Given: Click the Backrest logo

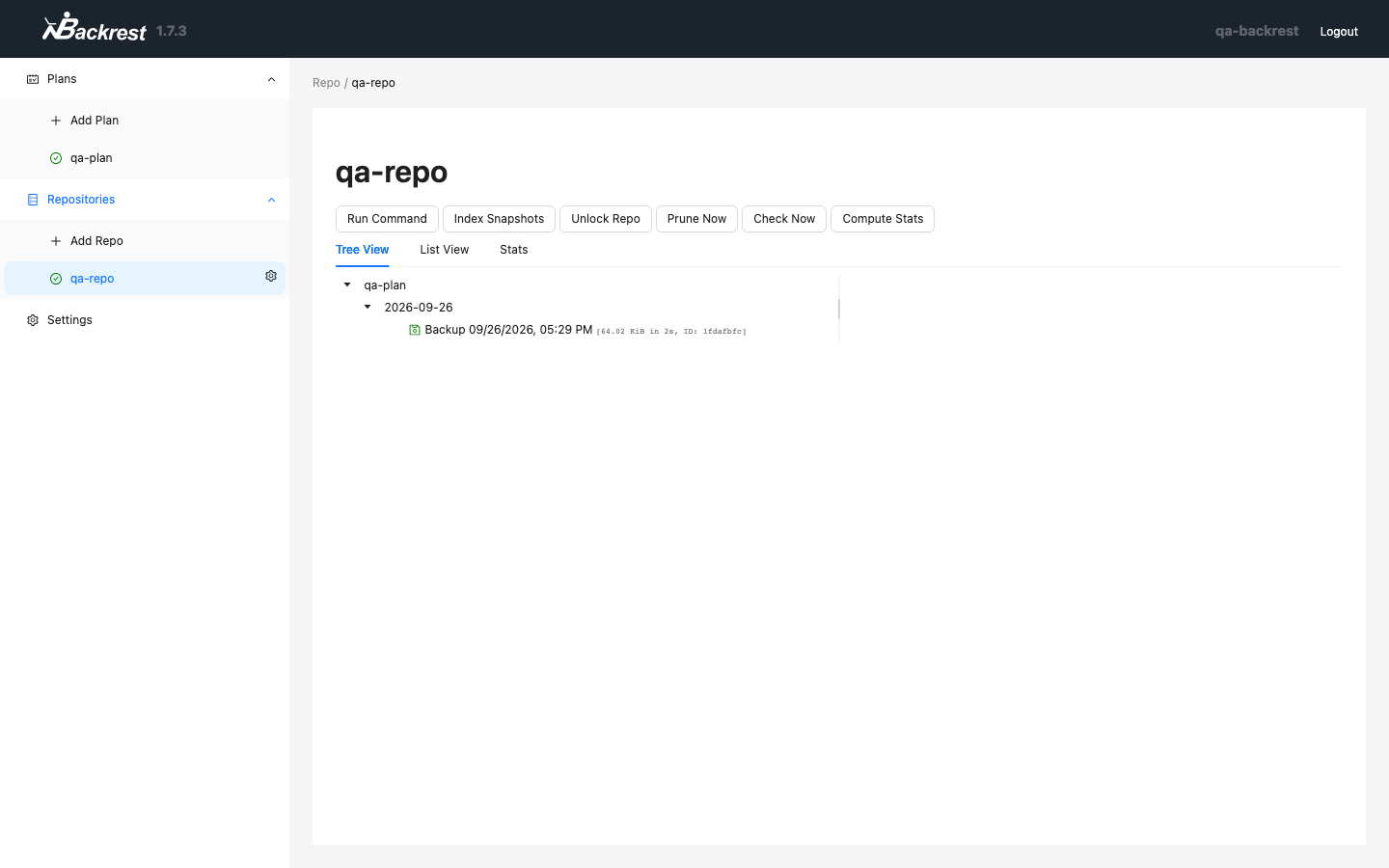Looking at the screenshot, I should [95, 28].
